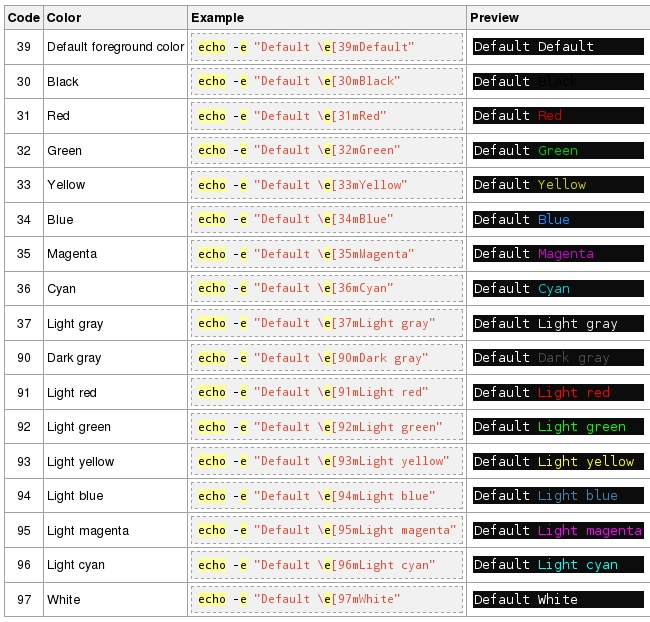Select code cell 39
This screenshot has height=622, width=650.
click(24, 47)
